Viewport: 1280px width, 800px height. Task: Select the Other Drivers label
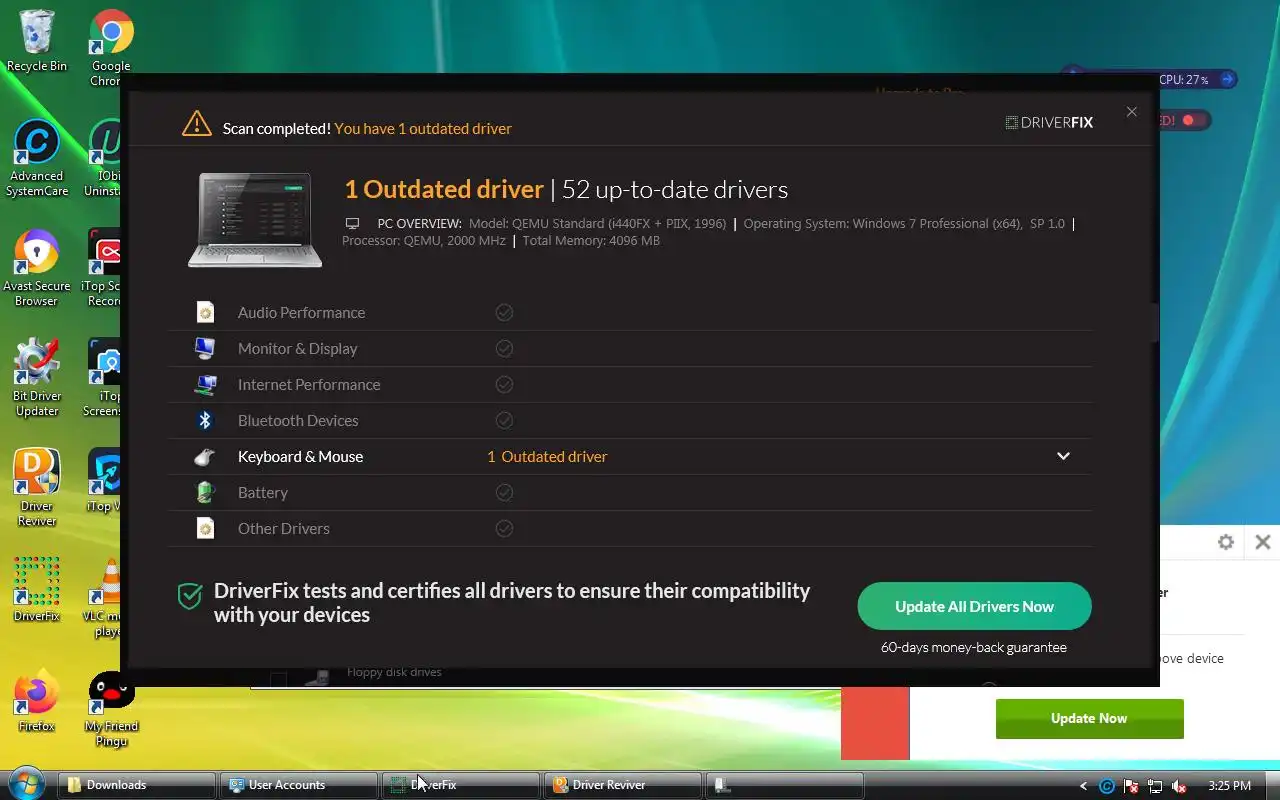point(284,528)
